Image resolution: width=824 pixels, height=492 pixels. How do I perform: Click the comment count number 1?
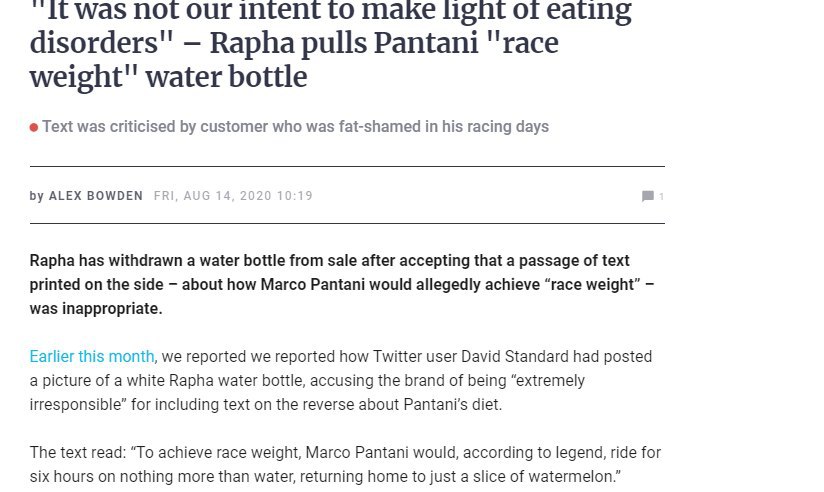pyautogui.click(x=661, y=197)
